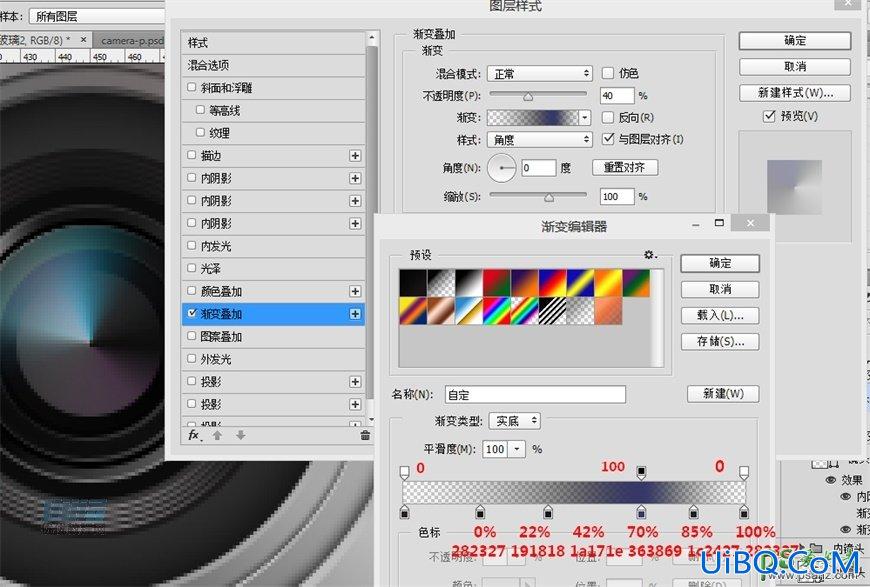Click the 不透明度 slider handle
Viewport: 870px width, 587px height.
(528, 97)
